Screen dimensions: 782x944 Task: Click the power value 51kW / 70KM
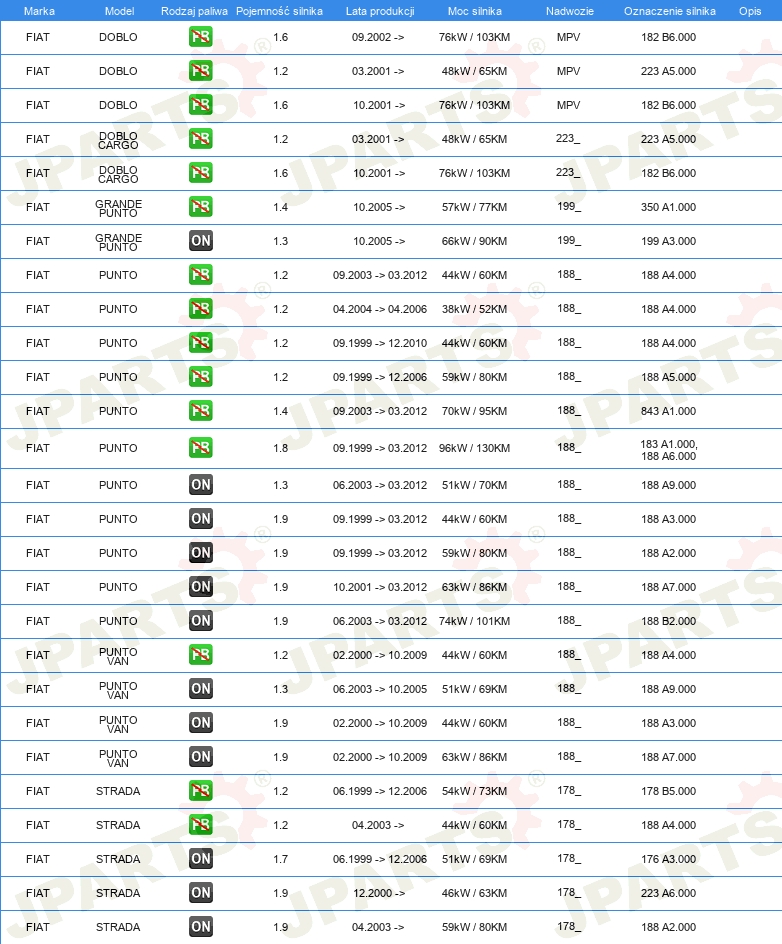tap(474, 485)
